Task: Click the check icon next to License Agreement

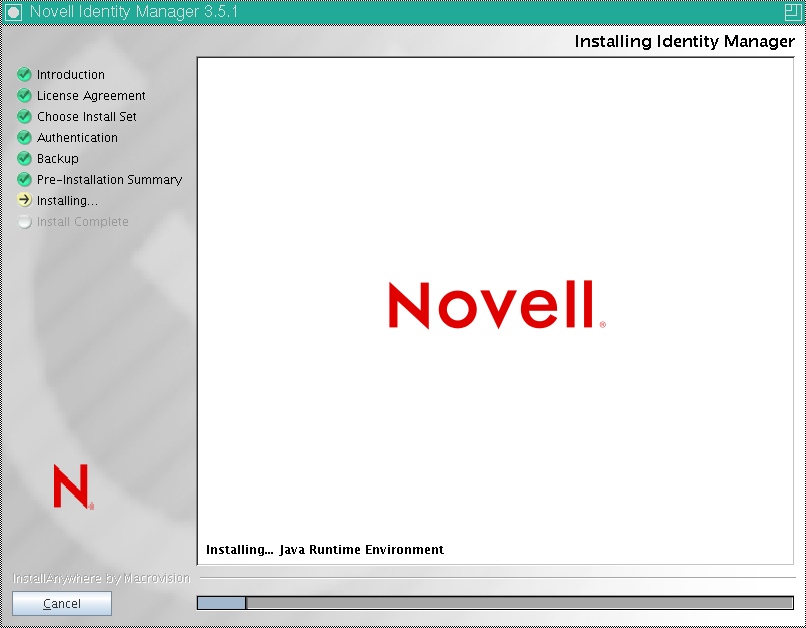Action: [x=24, y=95]
